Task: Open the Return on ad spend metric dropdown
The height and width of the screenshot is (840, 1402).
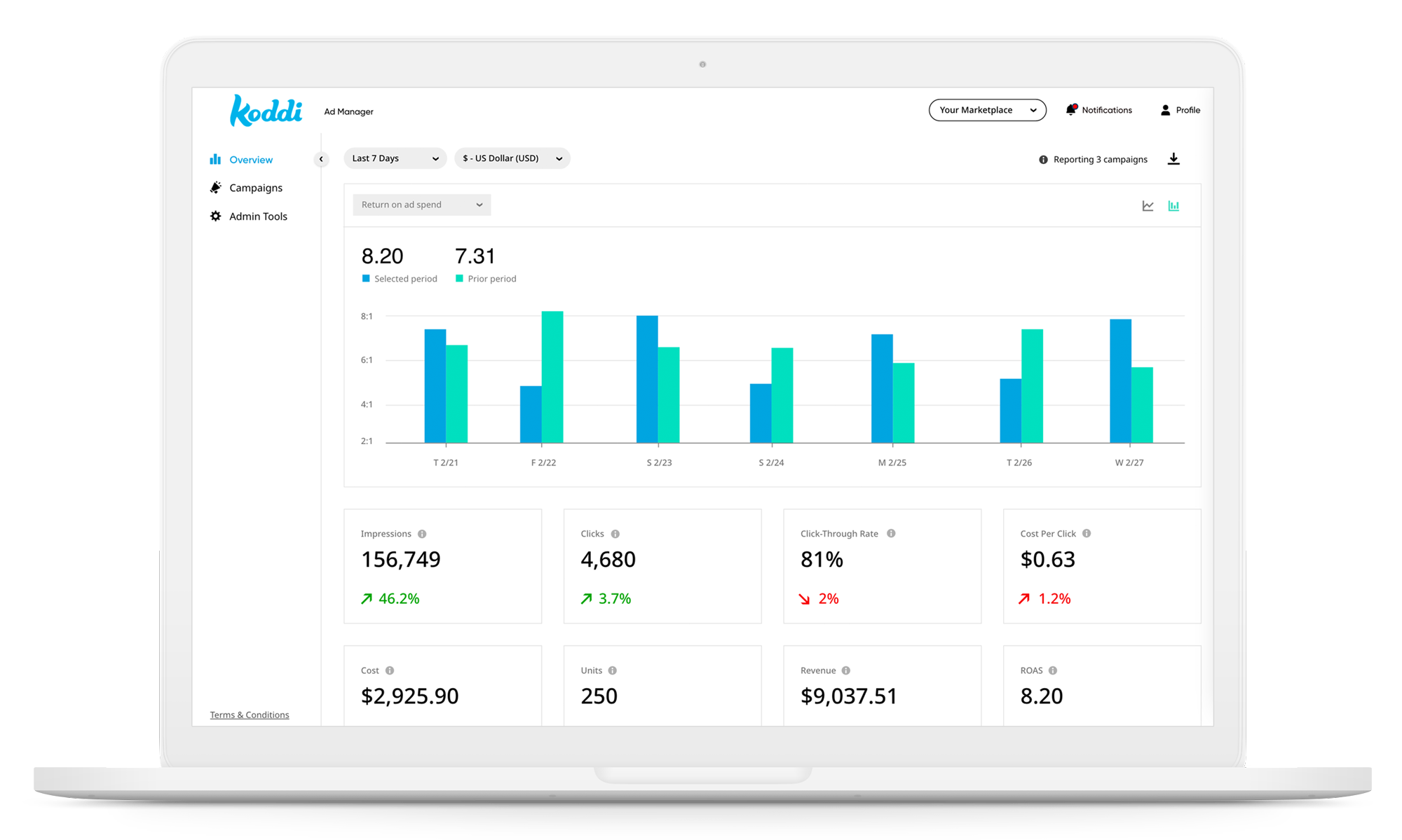Action: 421,205
